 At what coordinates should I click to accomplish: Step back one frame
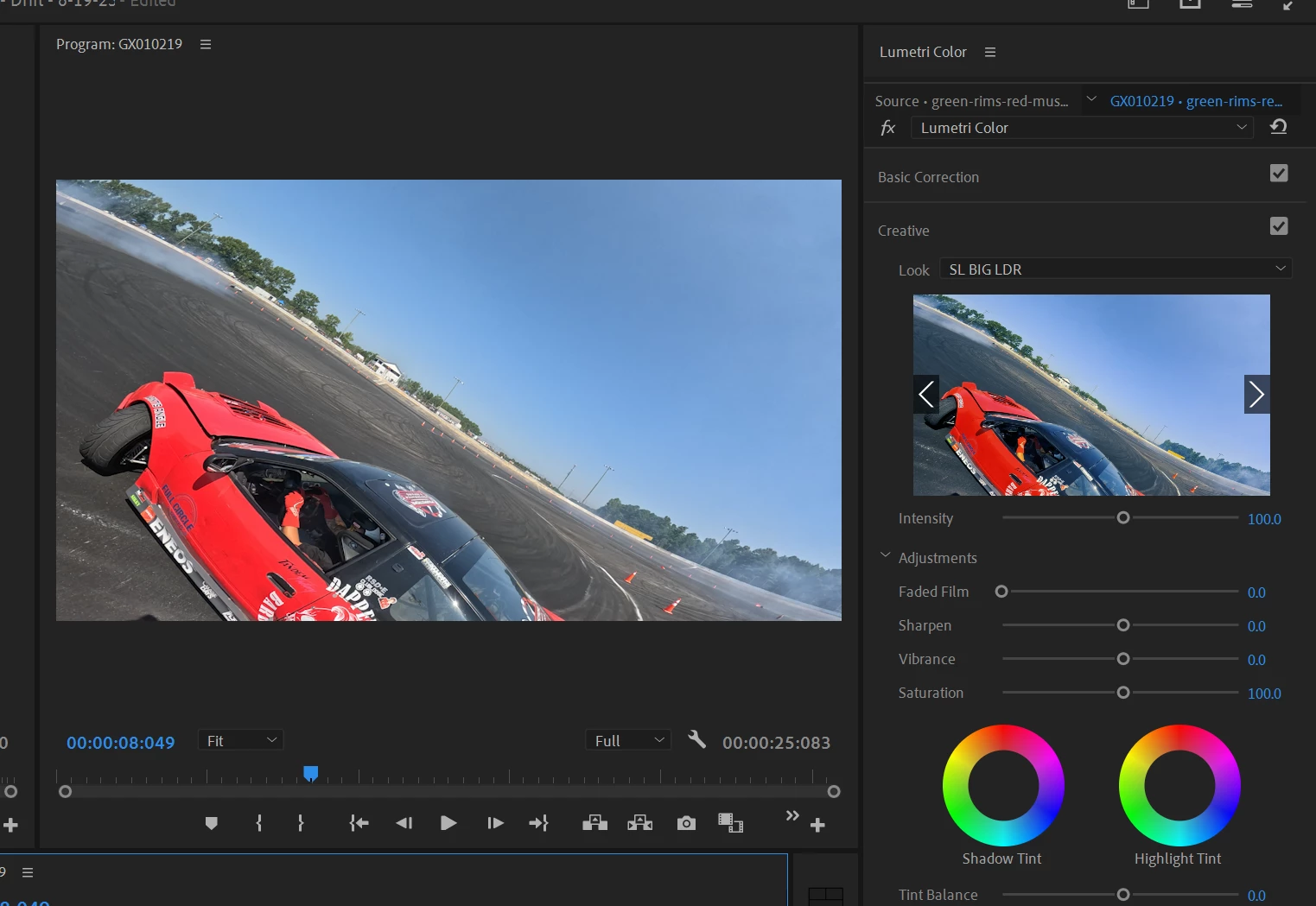click(404, 823)
